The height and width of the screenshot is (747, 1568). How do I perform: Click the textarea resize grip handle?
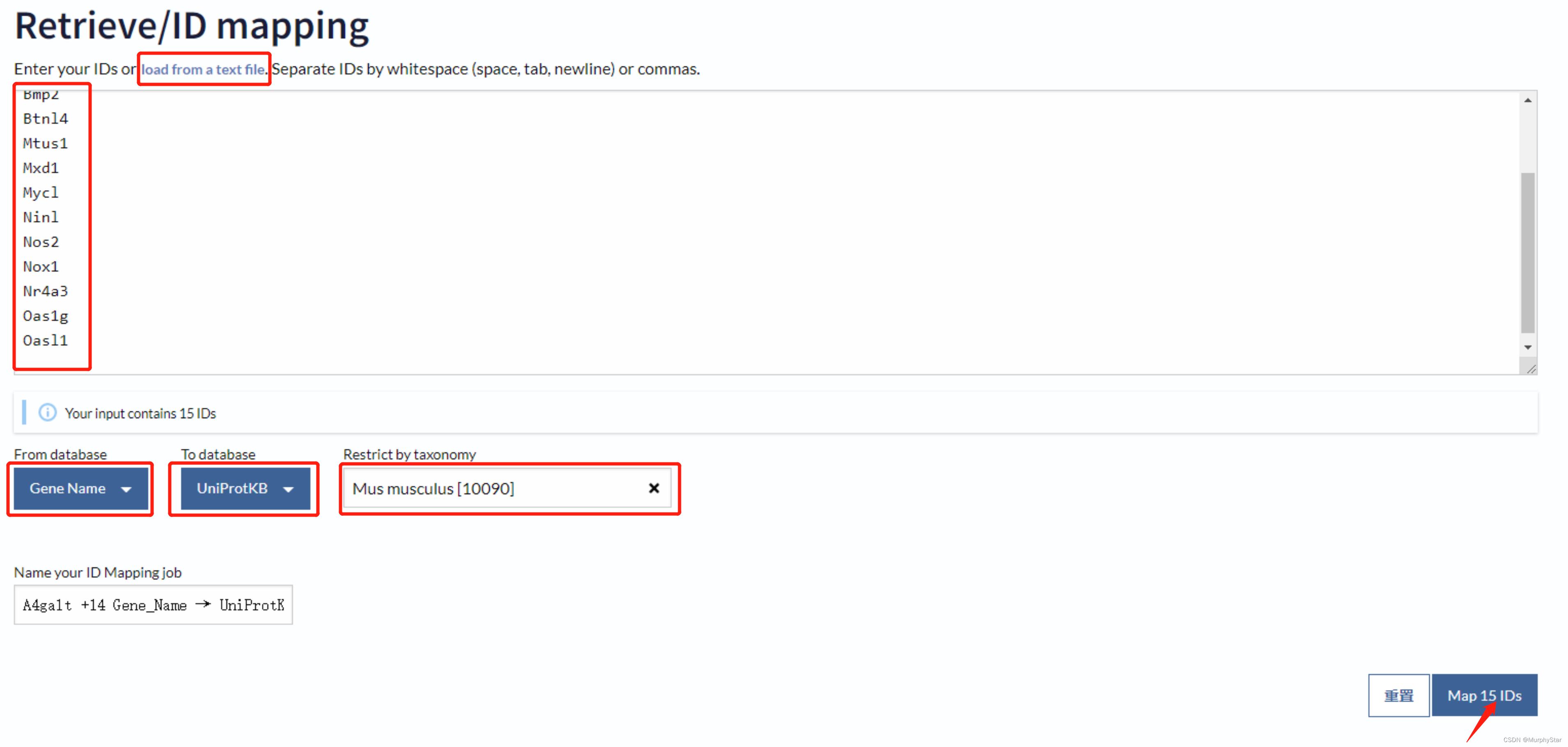click(x=1530, y=368)
